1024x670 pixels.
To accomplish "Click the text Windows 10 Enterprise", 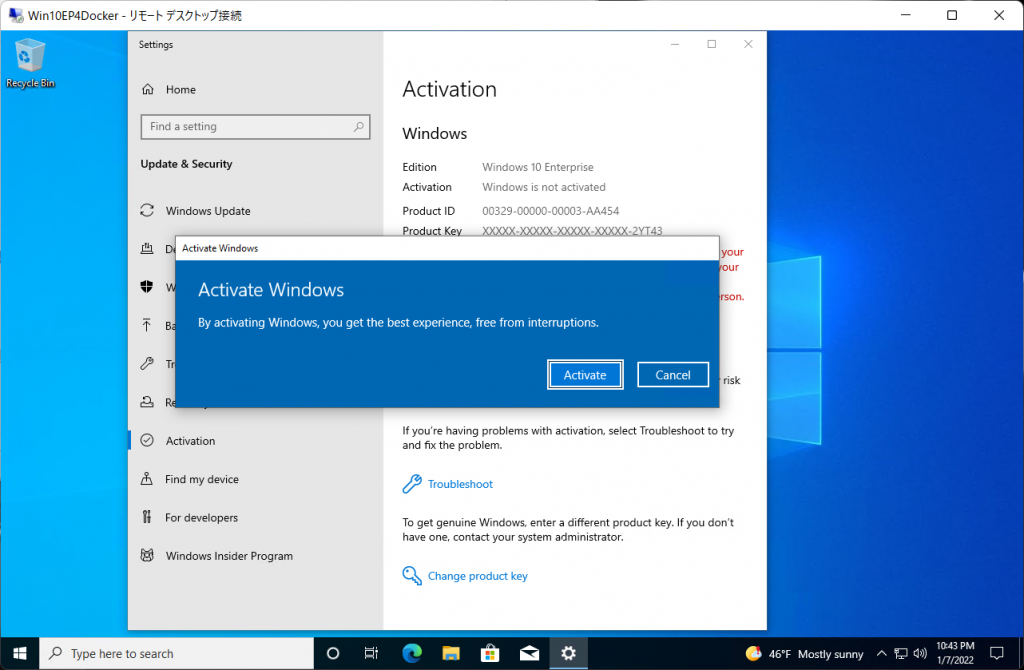I will click(x=537, y=167).
